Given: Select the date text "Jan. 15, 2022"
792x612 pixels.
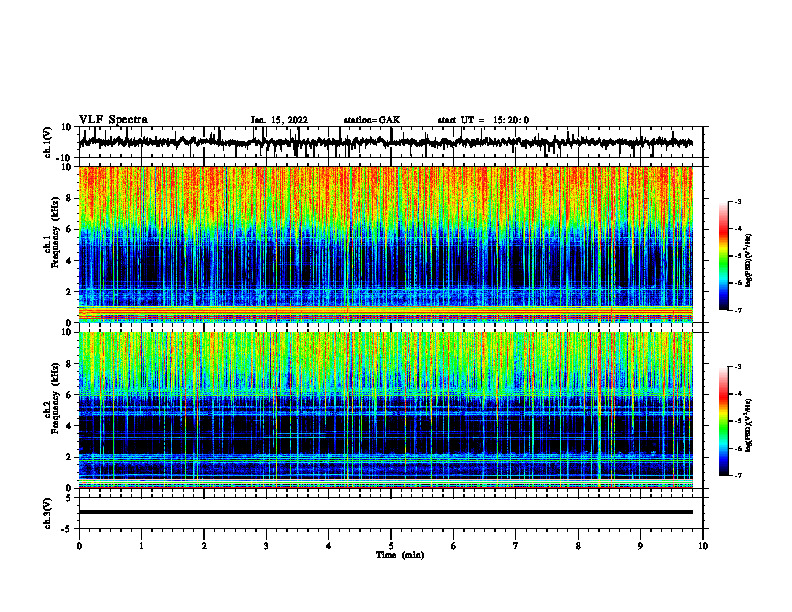Looking at the screenshot, I should click(x=279, y=120).
